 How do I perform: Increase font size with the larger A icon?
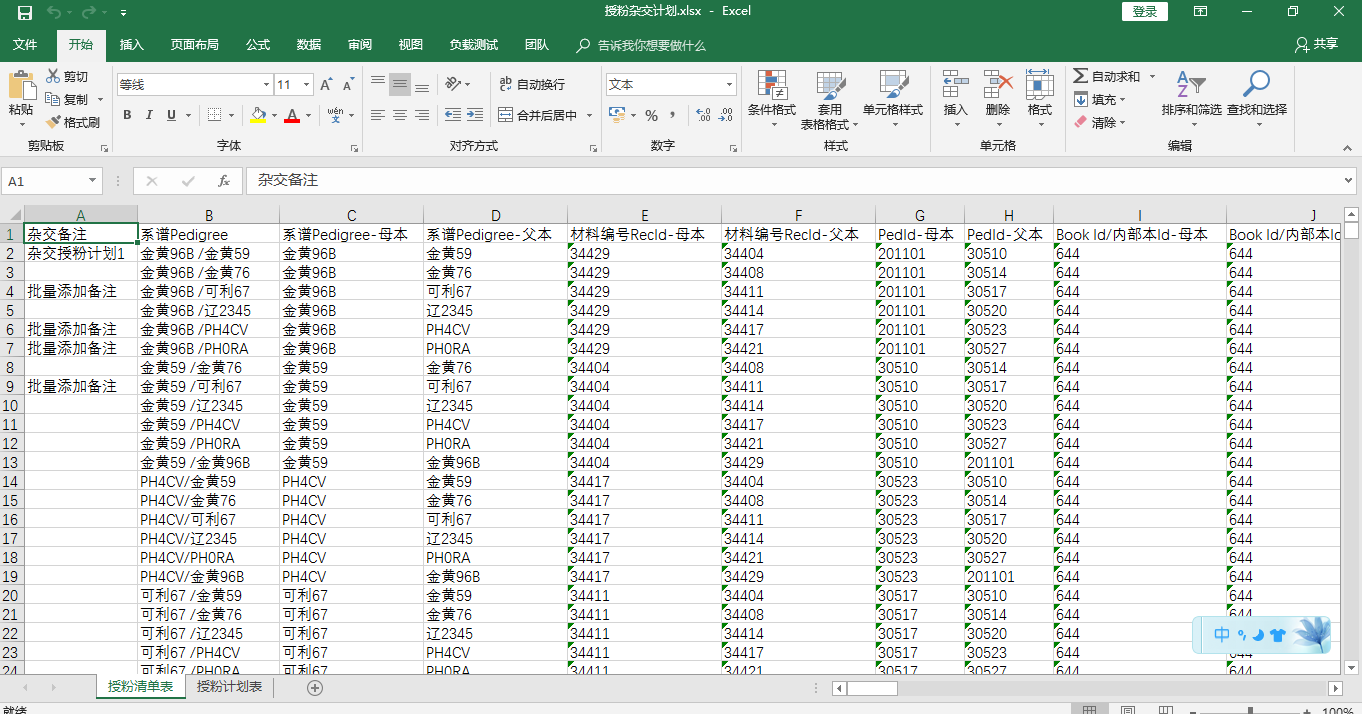tap(326, 85)
